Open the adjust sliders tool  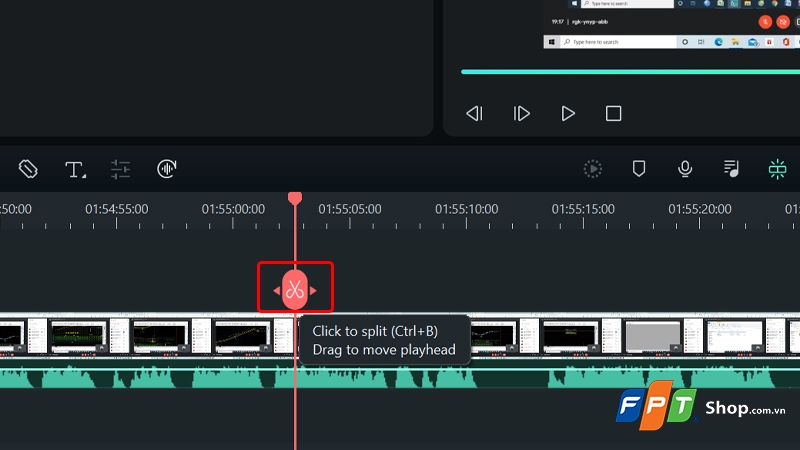pos(120,169)
